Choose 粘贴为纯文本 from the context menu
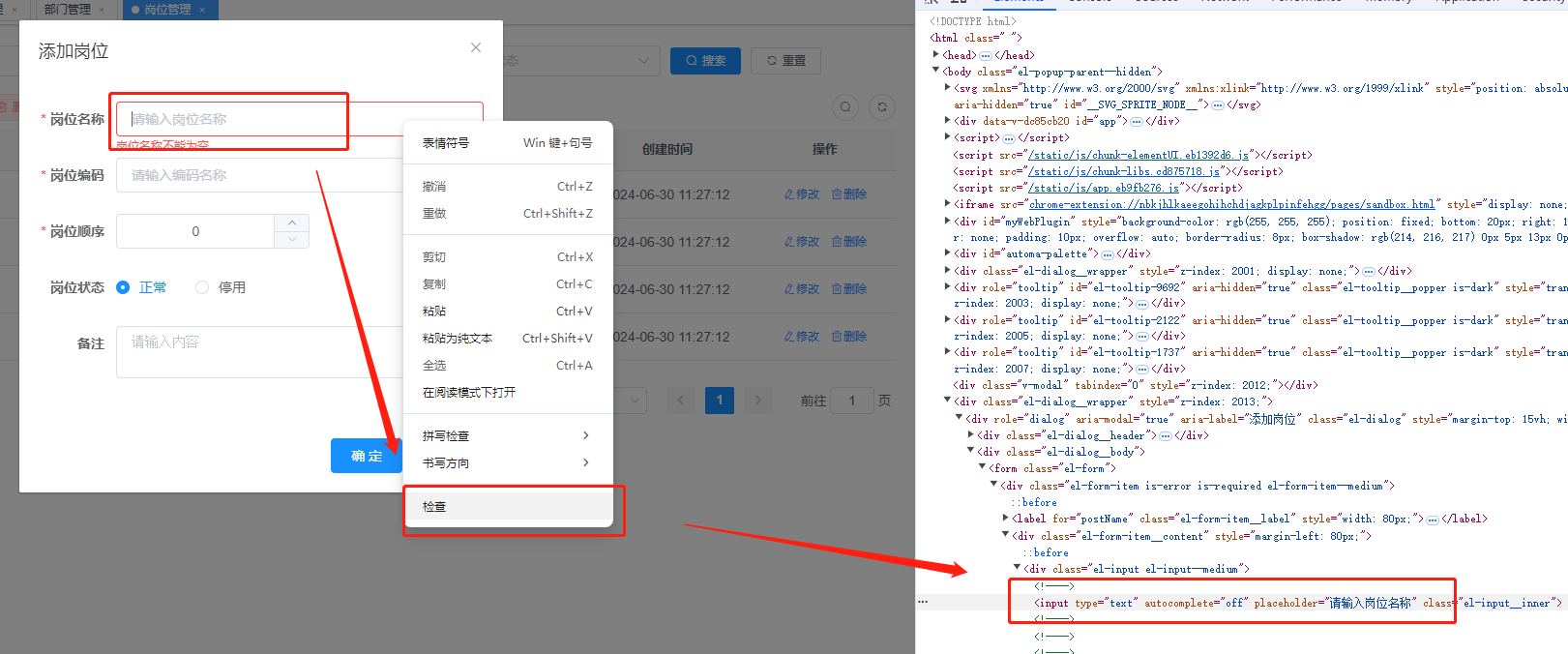Screen dimensions: 1568x654 [508, 339]
